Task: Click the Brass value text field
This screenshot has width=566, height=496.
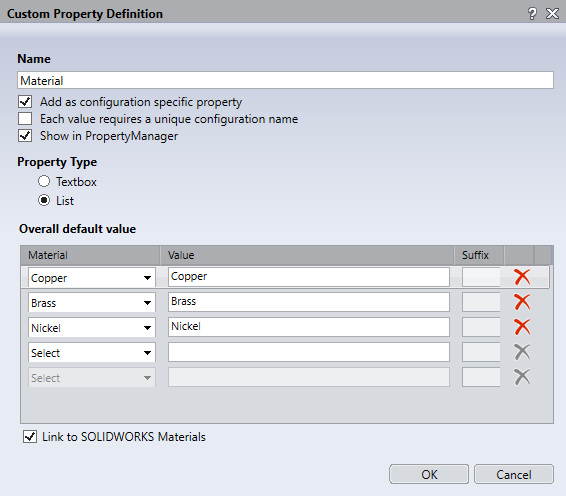Action: 309,302
